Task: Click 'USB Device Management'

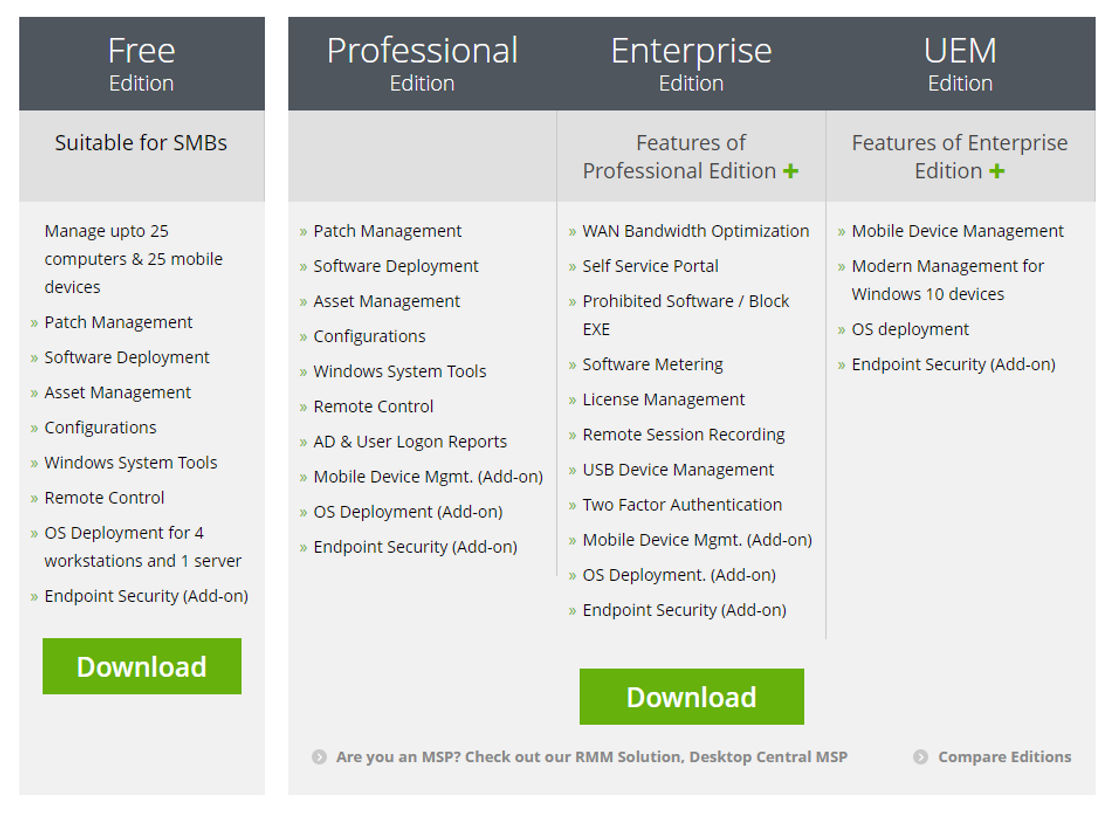Action: 678,470
